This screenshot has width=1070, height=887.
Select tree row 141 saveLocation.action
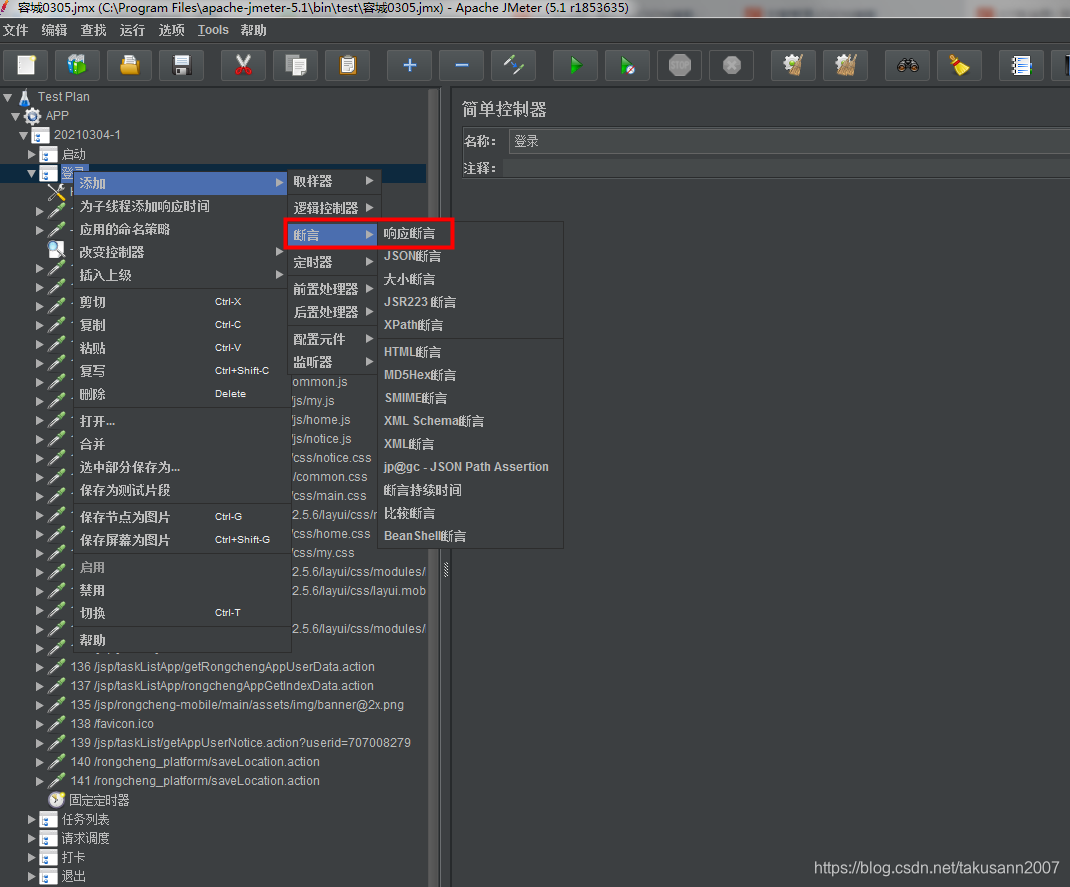195,781
